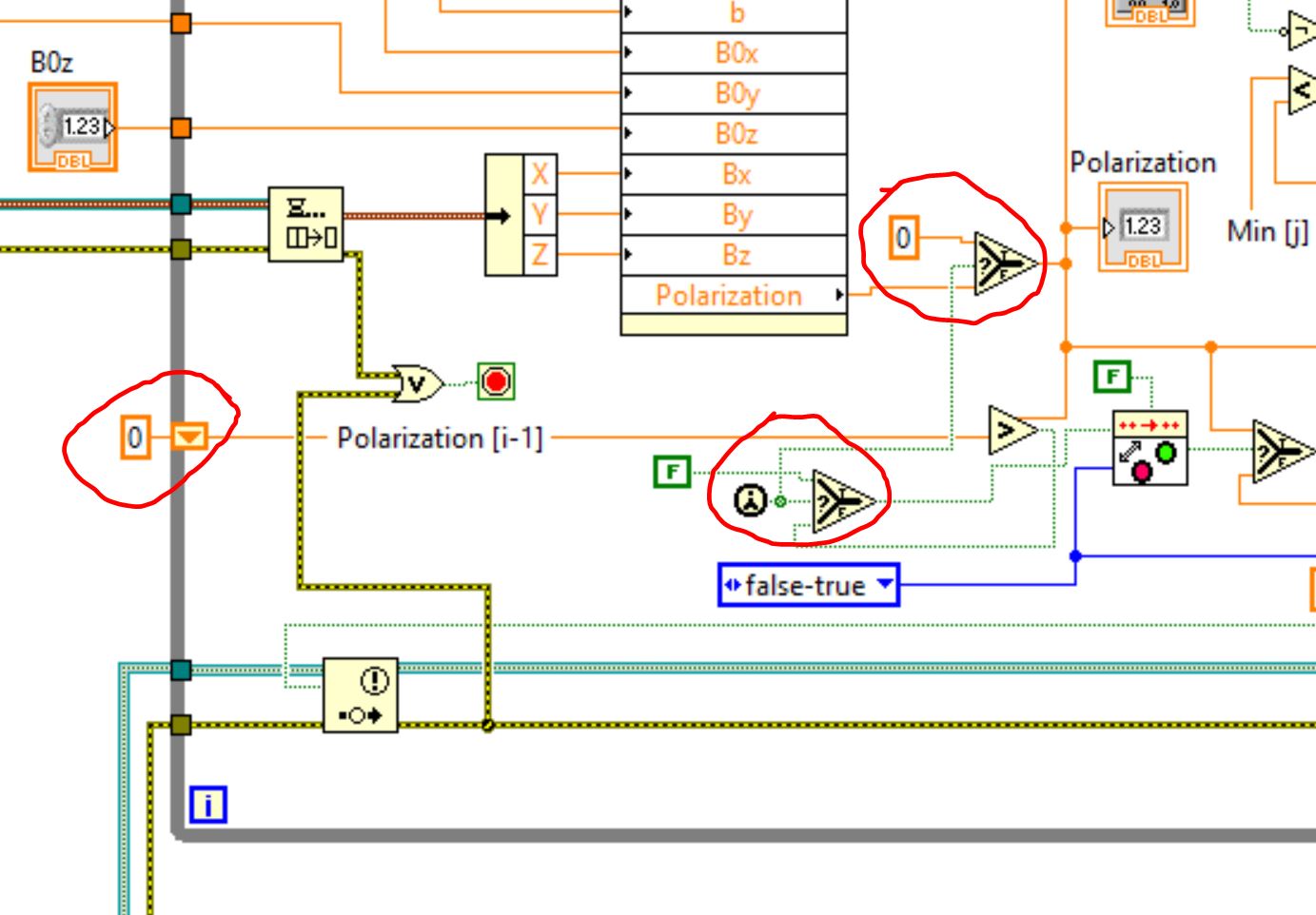Click the First Call function icon

click(752, 500)
